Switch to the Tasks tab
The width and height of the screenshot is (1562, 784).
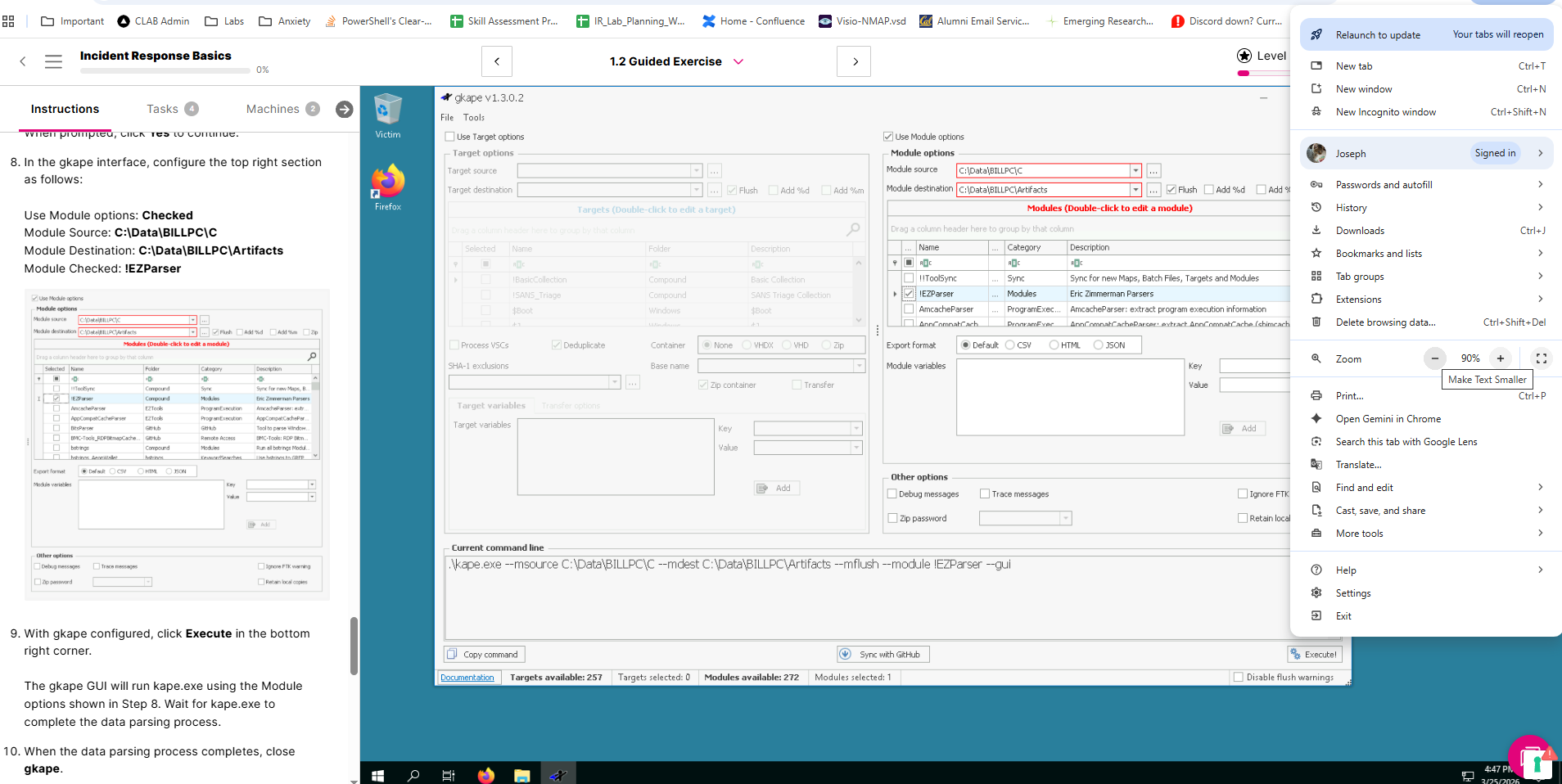click(x=162, y=109)
